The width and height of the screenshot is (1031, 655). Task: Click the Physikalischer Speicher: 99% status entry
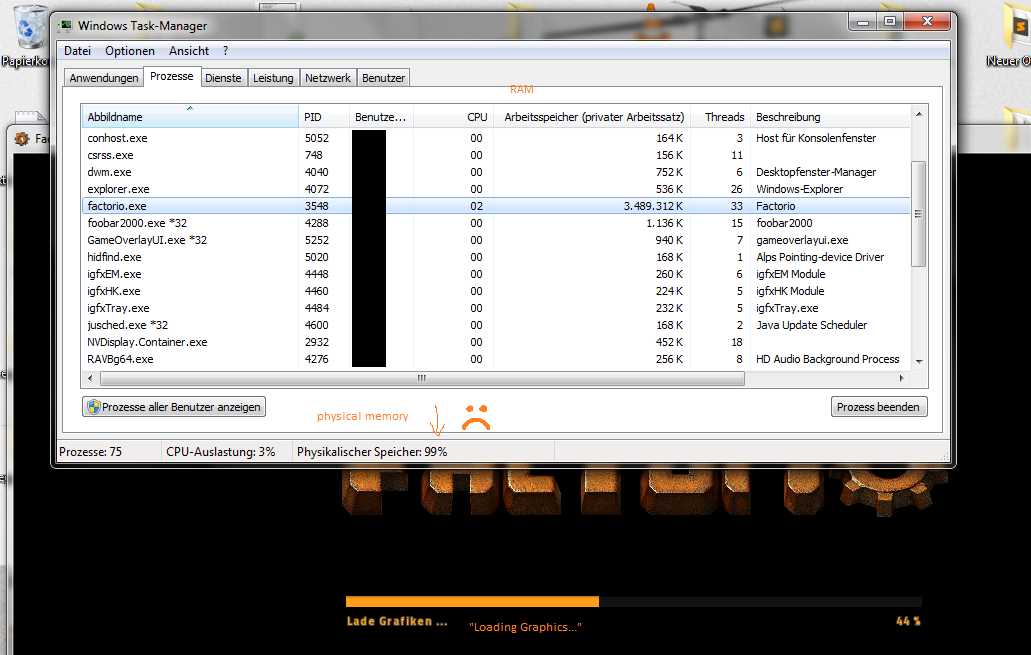tap(372, 452)
